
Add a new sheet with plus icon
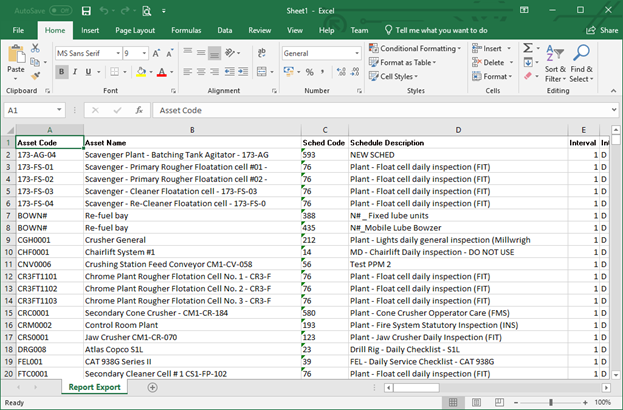[153, 387]
